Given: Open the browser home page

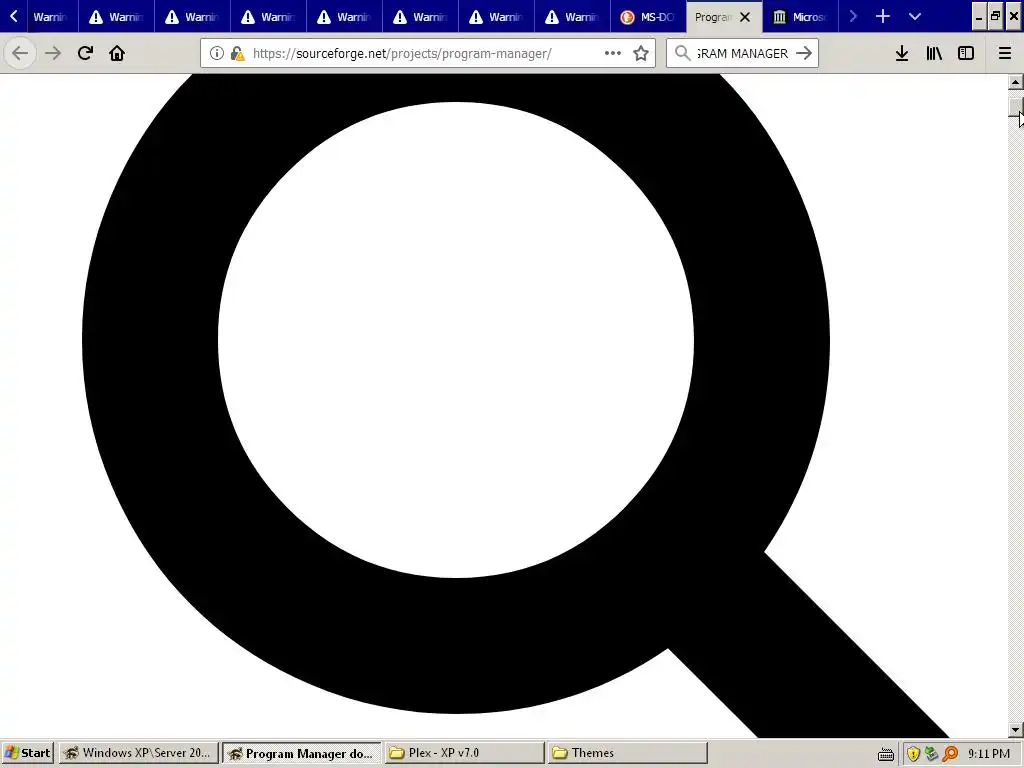Looking at the screenshot, I should point(117,53).
